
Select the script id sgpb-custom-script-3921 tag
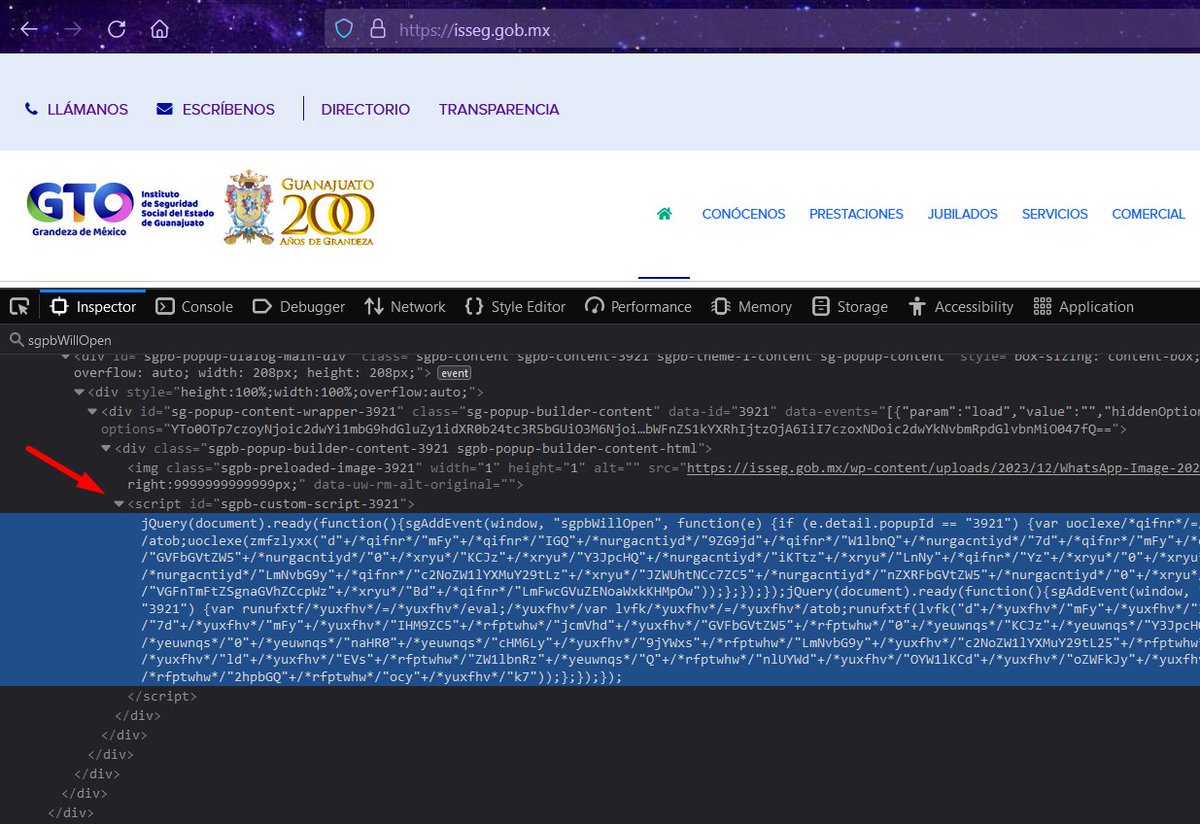[270, 504]
